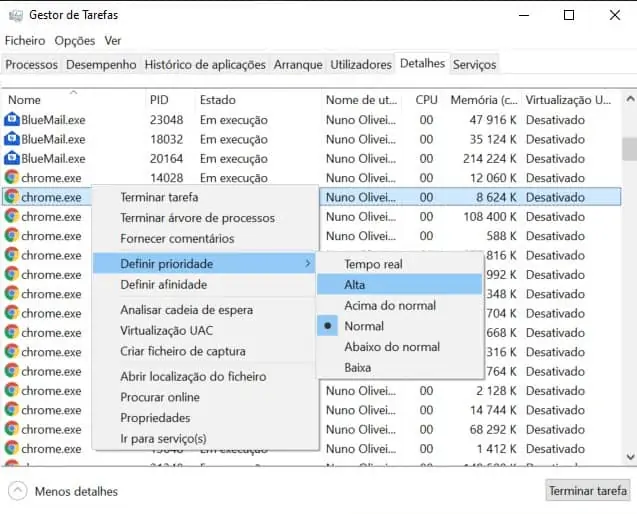Open the Ficheiro menu

tap(25, 41)
